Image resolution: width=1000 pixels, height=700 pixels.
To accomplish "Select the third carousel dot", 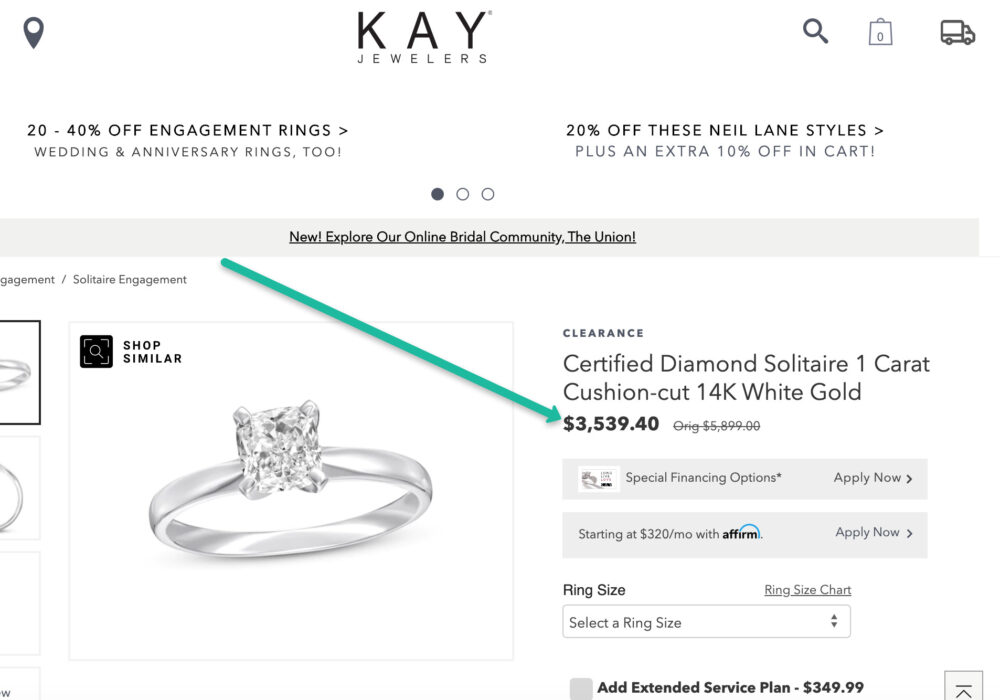I will [x=487, y=194].
